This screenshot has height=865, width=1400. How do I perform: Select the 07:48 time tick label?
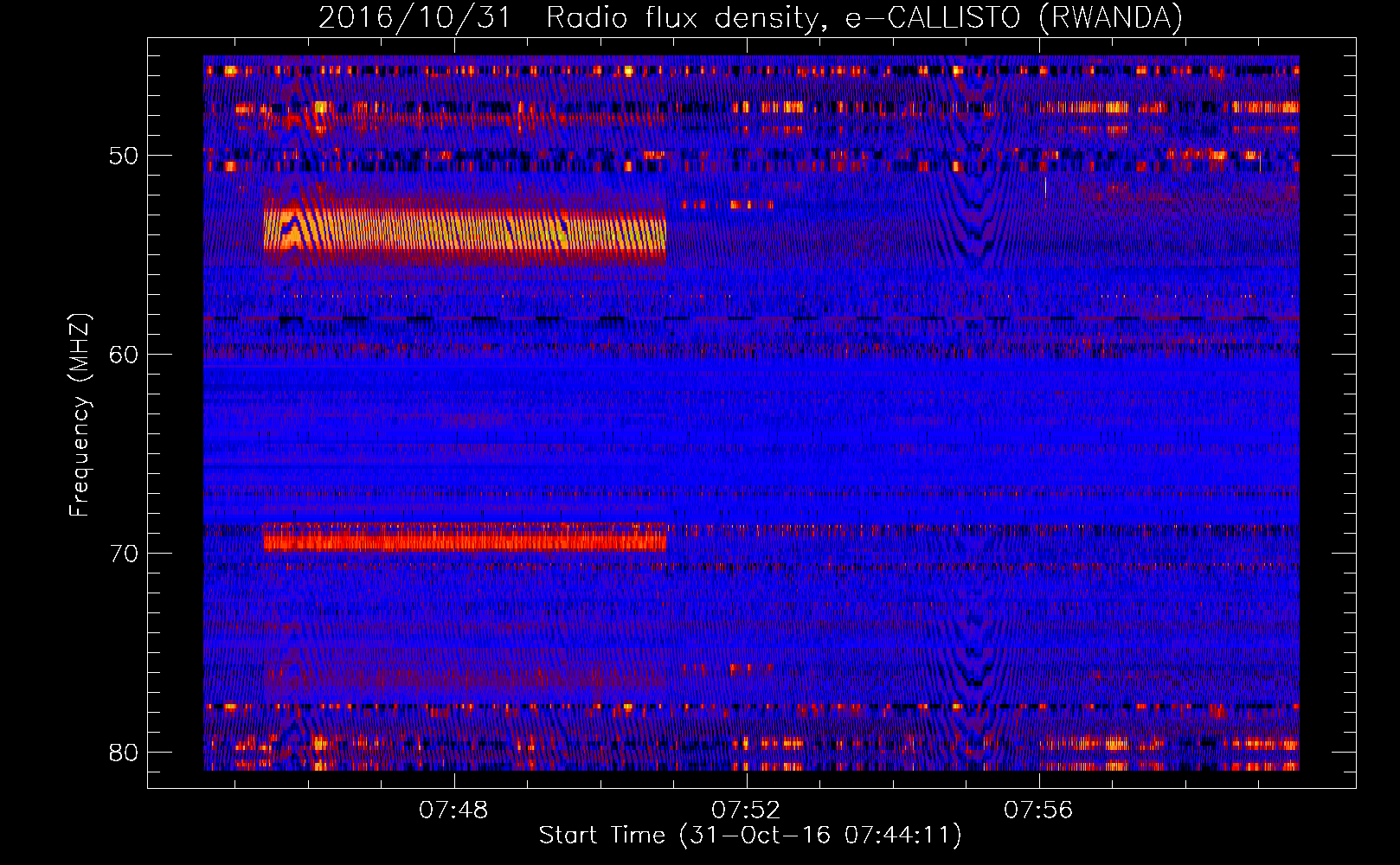click(x=453, y=810)
